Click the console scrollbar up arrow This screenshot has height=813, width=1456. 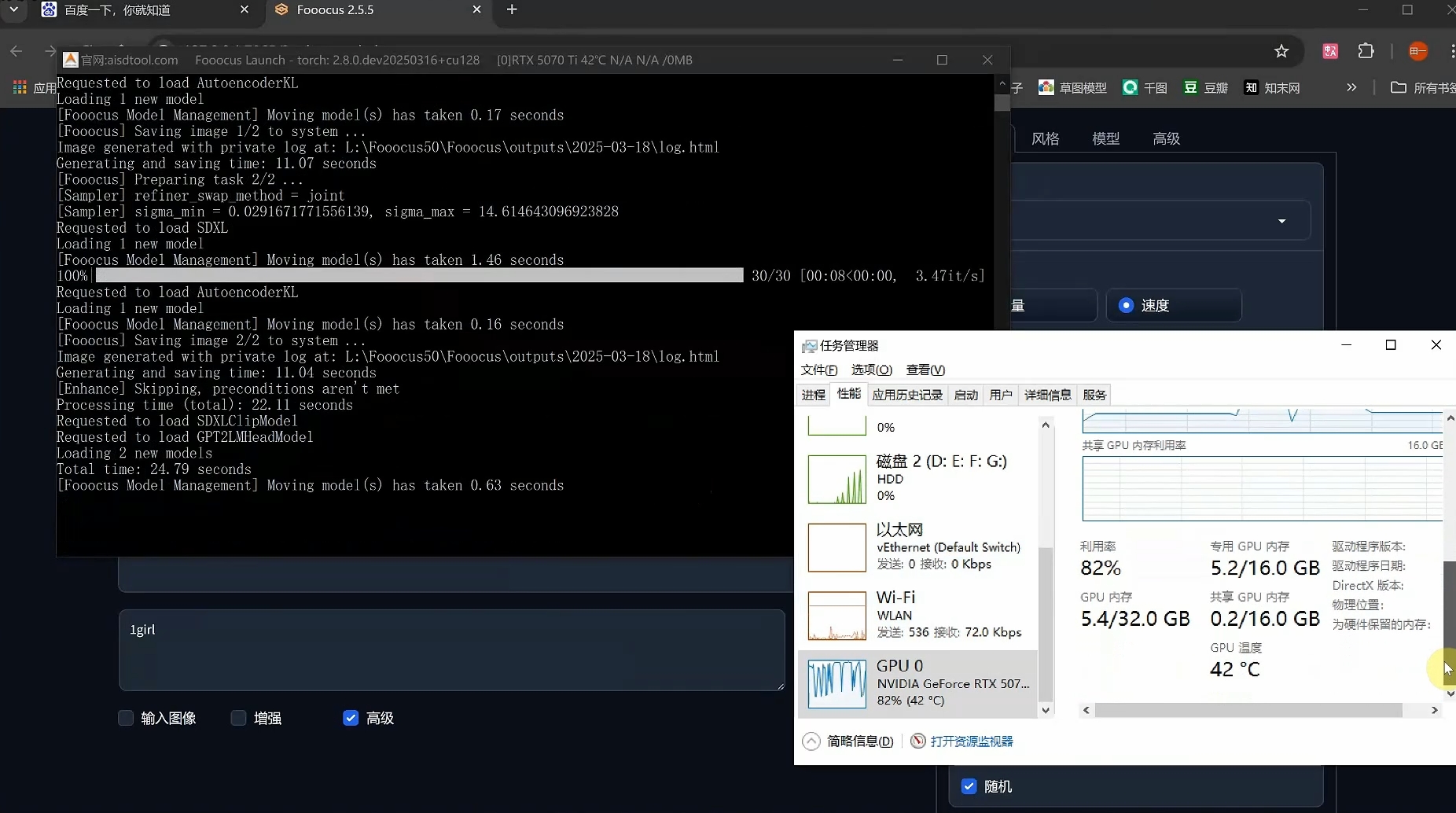pyautogui.click(x=1002, y=83)
